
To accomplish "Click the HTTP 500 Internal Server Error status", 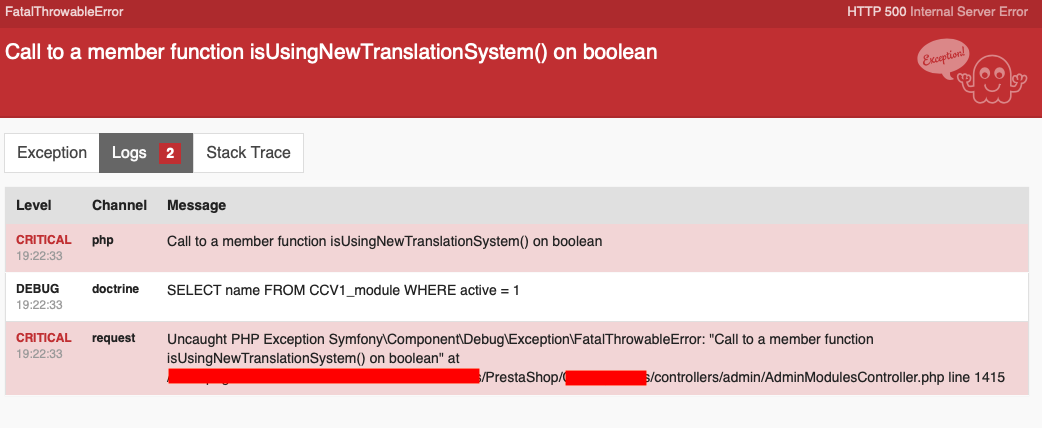I will (x=938, y=12).
